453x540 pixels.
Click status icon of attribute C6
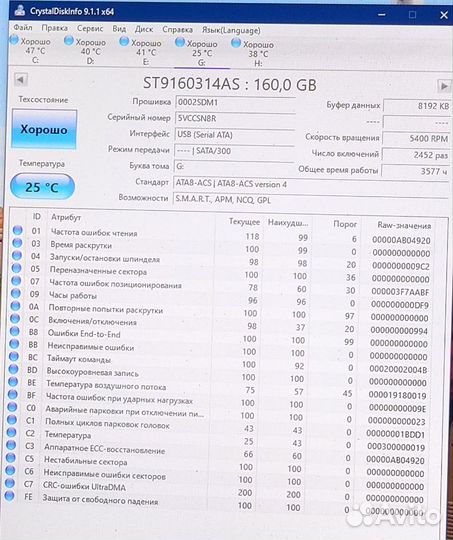click(11, 470)
